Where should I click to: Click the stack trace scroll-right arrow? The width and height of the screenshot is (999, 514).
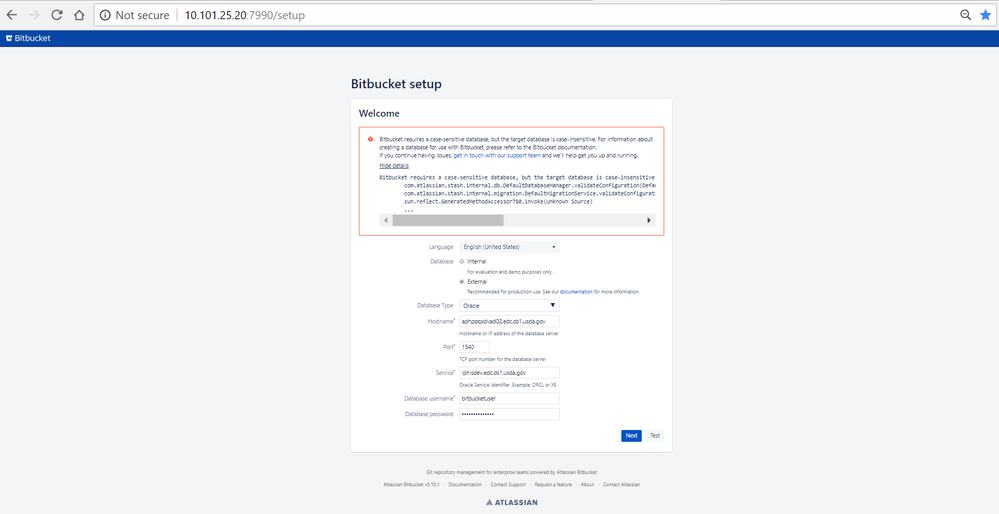coord(649,220)
